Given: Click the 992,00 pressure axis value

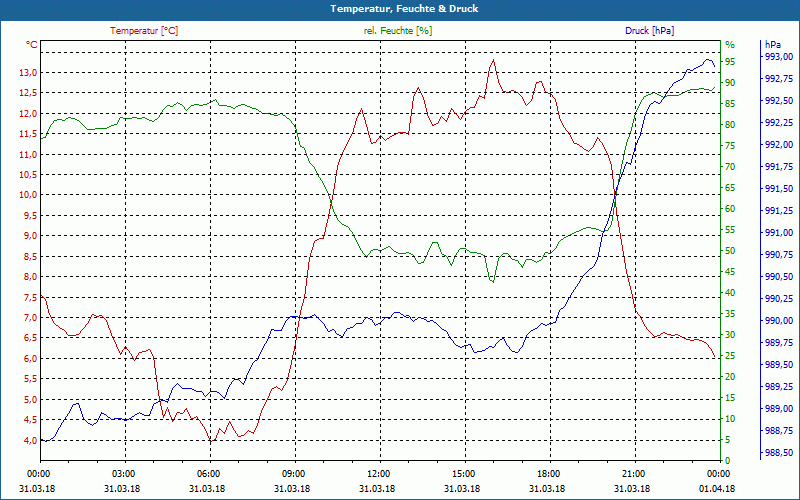Looking at the screenshot, I should click(x=779, y=144).
